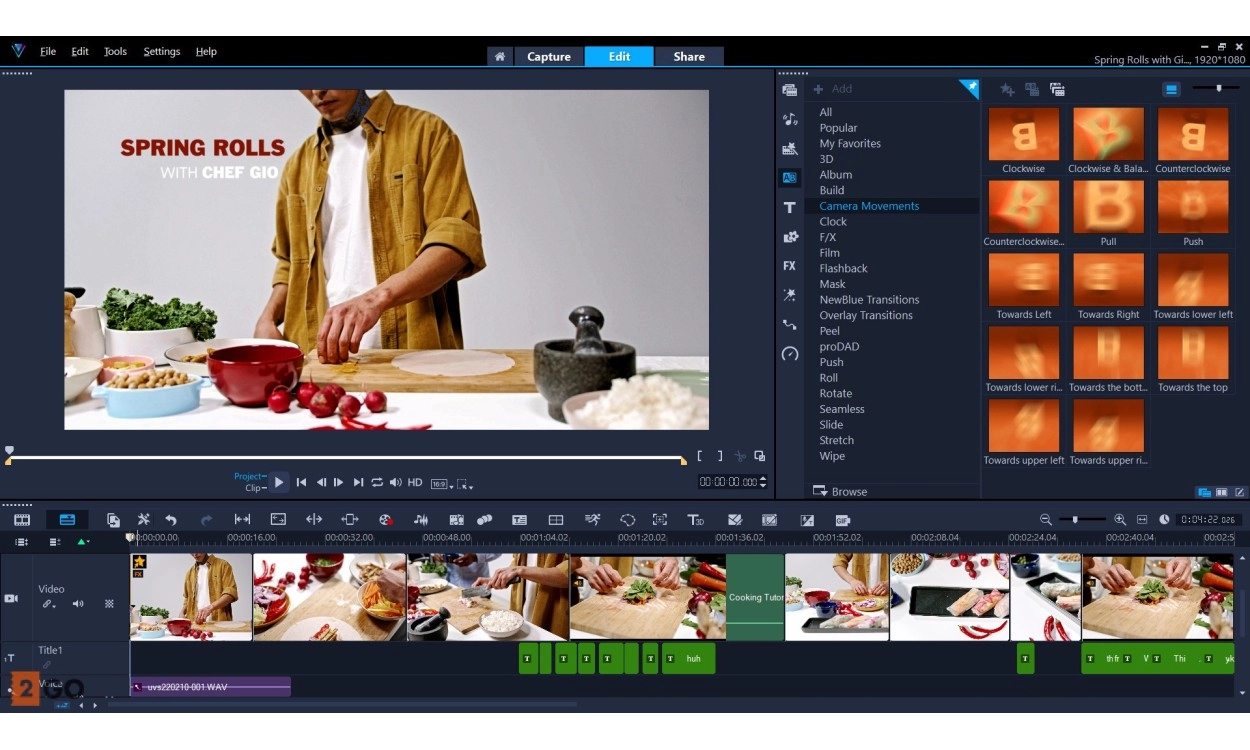1250x750 pixels.
Task: Mute the Video track audio
Action: [78, 604]
